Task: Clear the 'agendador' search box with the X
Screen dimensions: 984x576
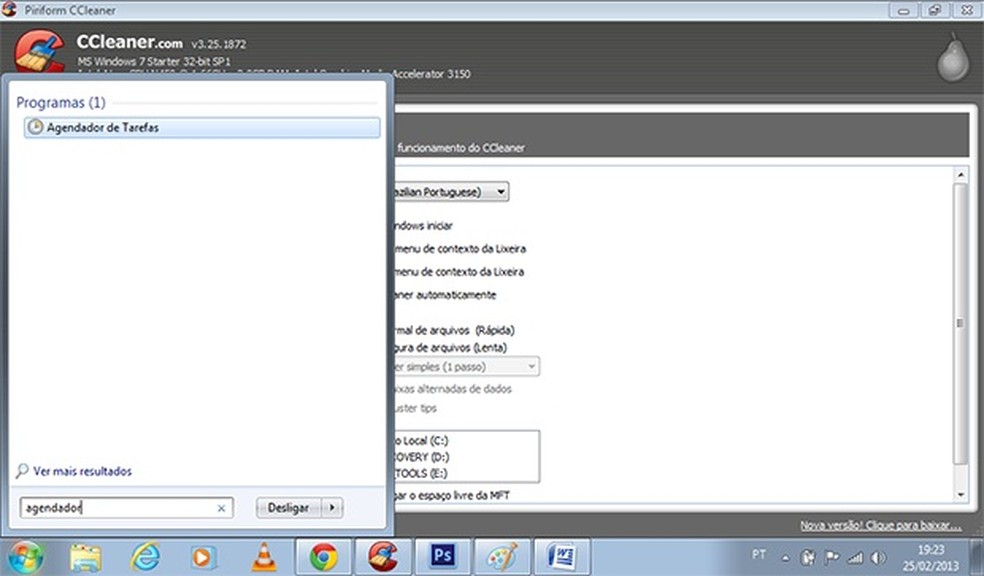Action: click(x=221, y=507)
